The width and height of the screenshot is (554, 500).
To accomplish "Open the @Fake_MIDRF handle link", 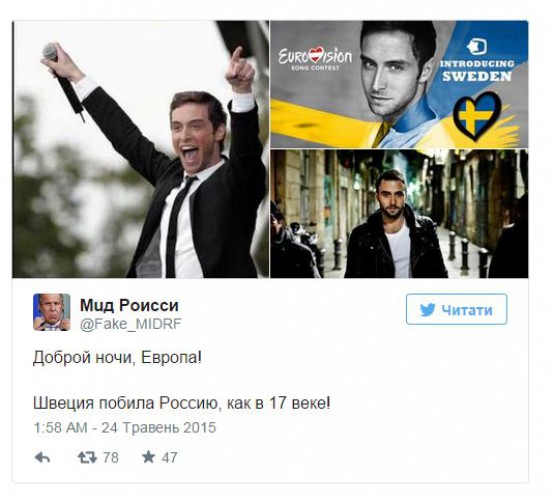I will [131, 324].
